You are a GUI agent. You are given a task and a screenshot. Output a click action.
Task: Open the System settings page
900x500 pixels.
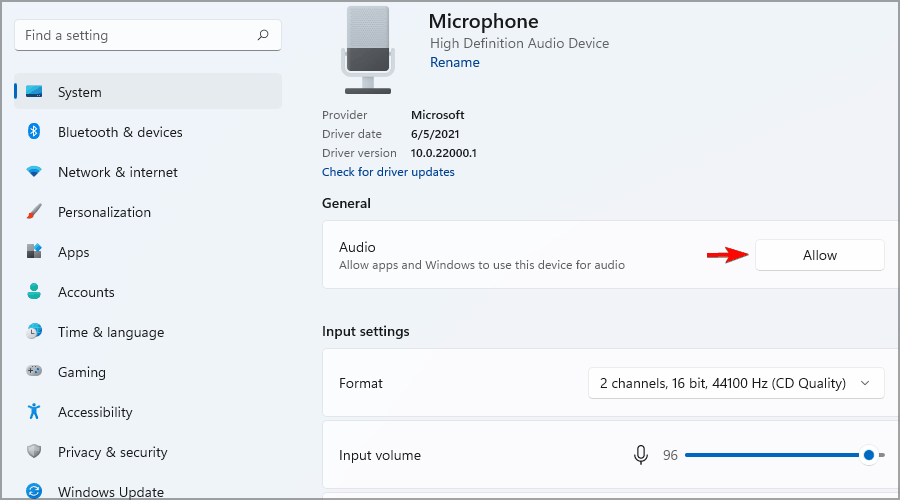[x=148, y=91]
